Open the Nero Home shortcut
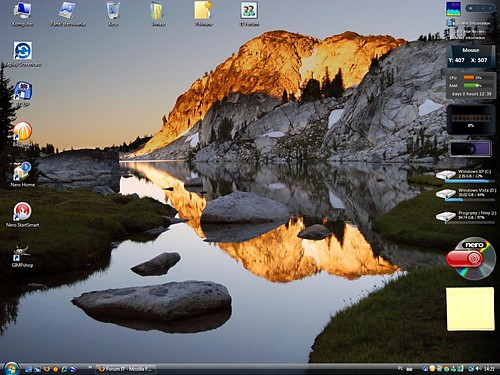 [22, 174]
